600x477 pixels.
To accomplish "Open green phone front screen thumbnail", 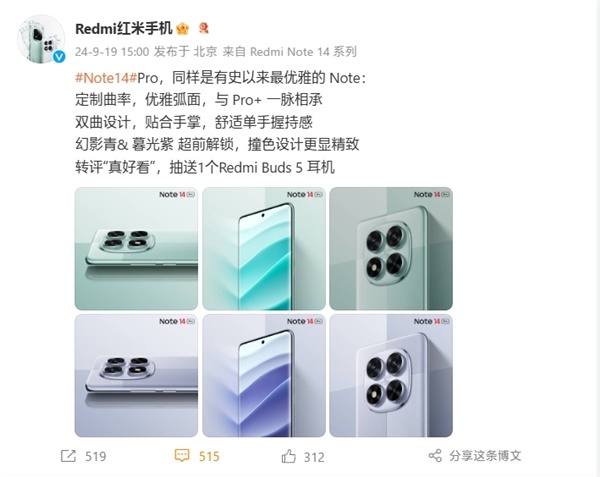I will coord(264,249).
